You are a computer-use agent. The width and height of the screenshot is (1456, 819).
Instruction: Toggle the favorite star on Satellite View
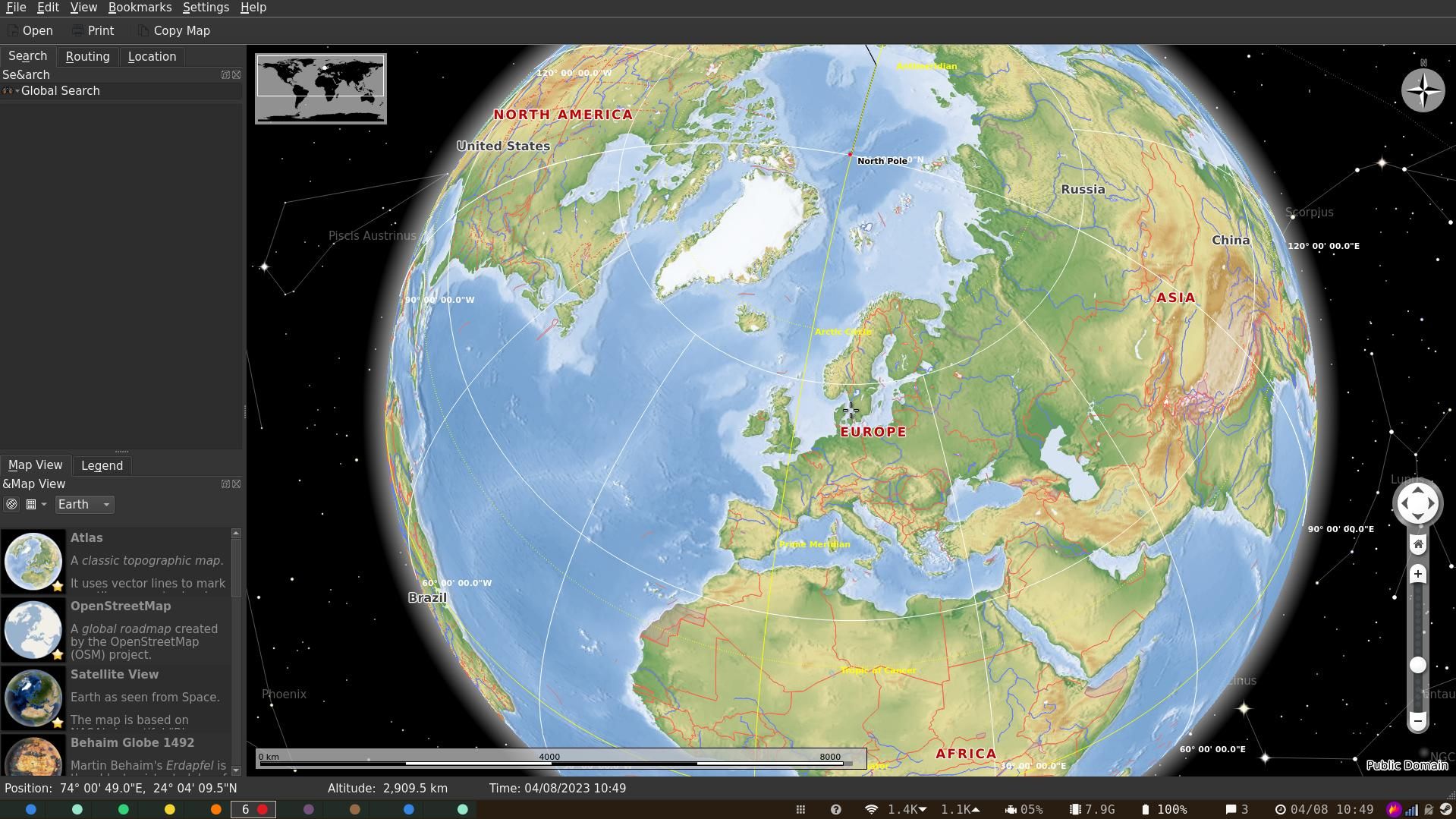pos(58,723)
